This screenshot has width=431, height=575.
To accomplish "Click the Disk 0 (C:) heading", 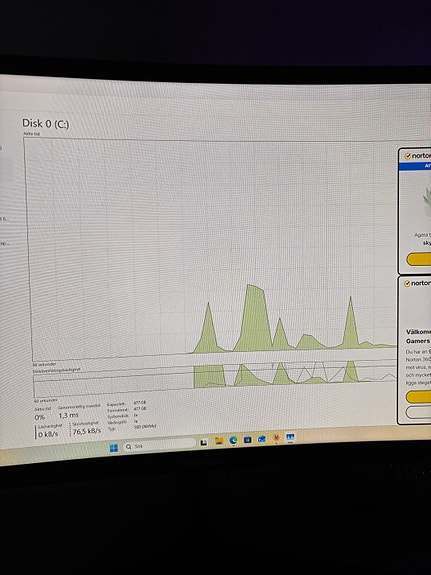I will [45, 124].
